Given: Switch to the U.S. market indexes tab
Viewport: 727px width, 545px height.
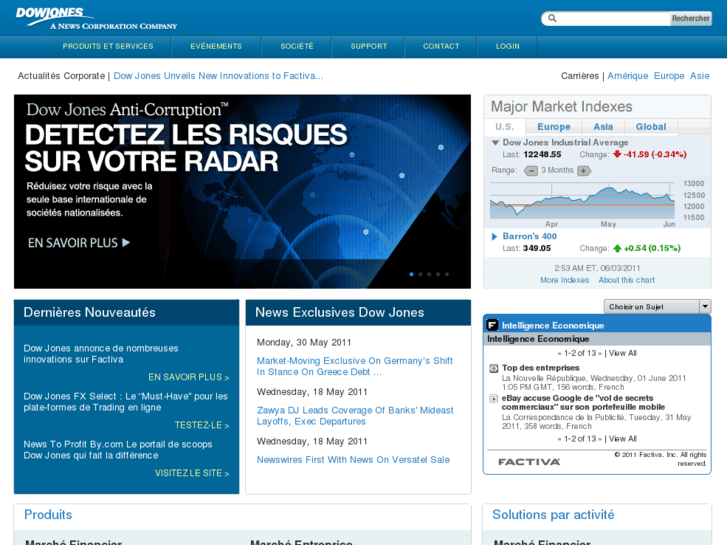Looking at the screenshot, I should pos(504,127).
